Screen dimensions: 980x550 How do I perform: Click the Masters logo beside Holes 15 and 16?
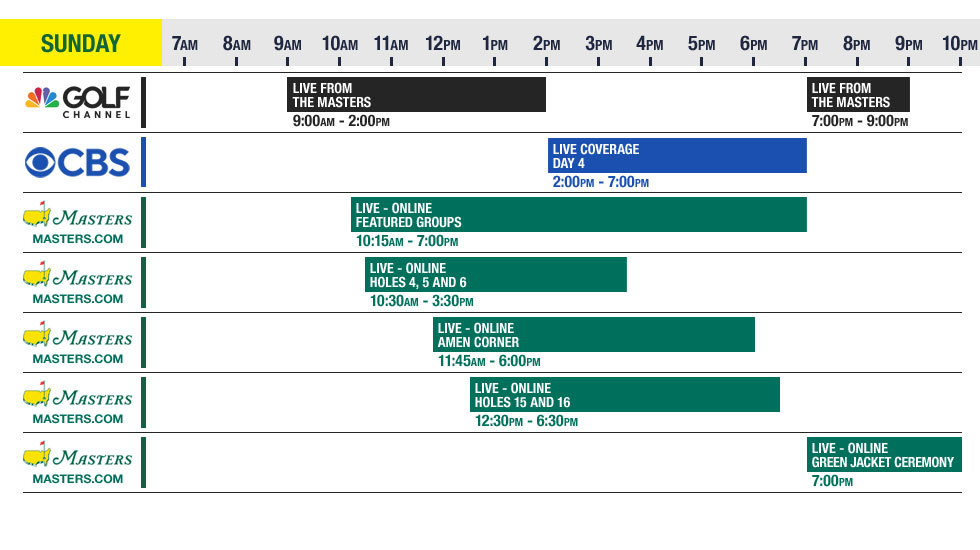(78, 403)
